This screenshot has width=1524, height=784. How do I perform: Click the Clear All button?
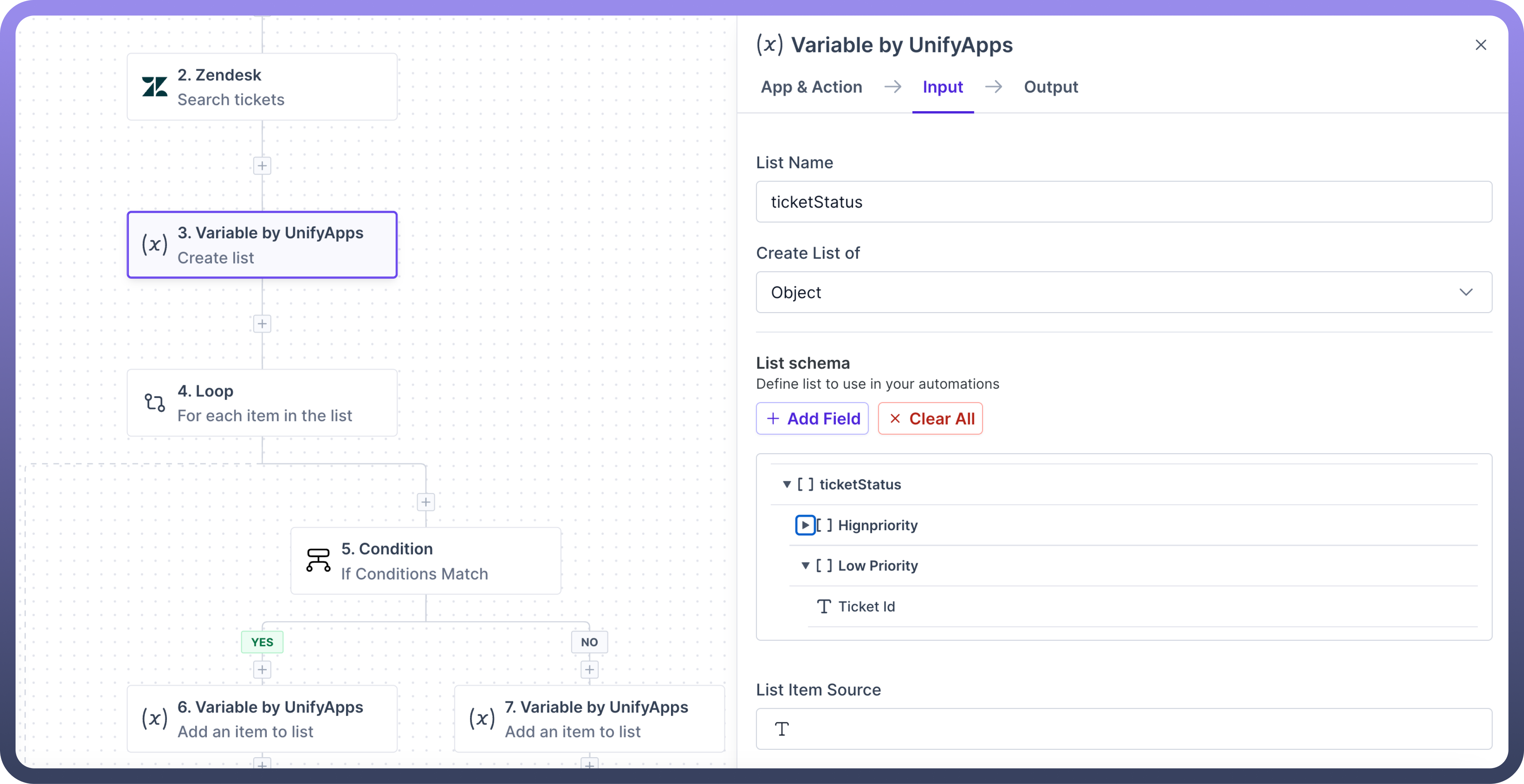(930, 419)
